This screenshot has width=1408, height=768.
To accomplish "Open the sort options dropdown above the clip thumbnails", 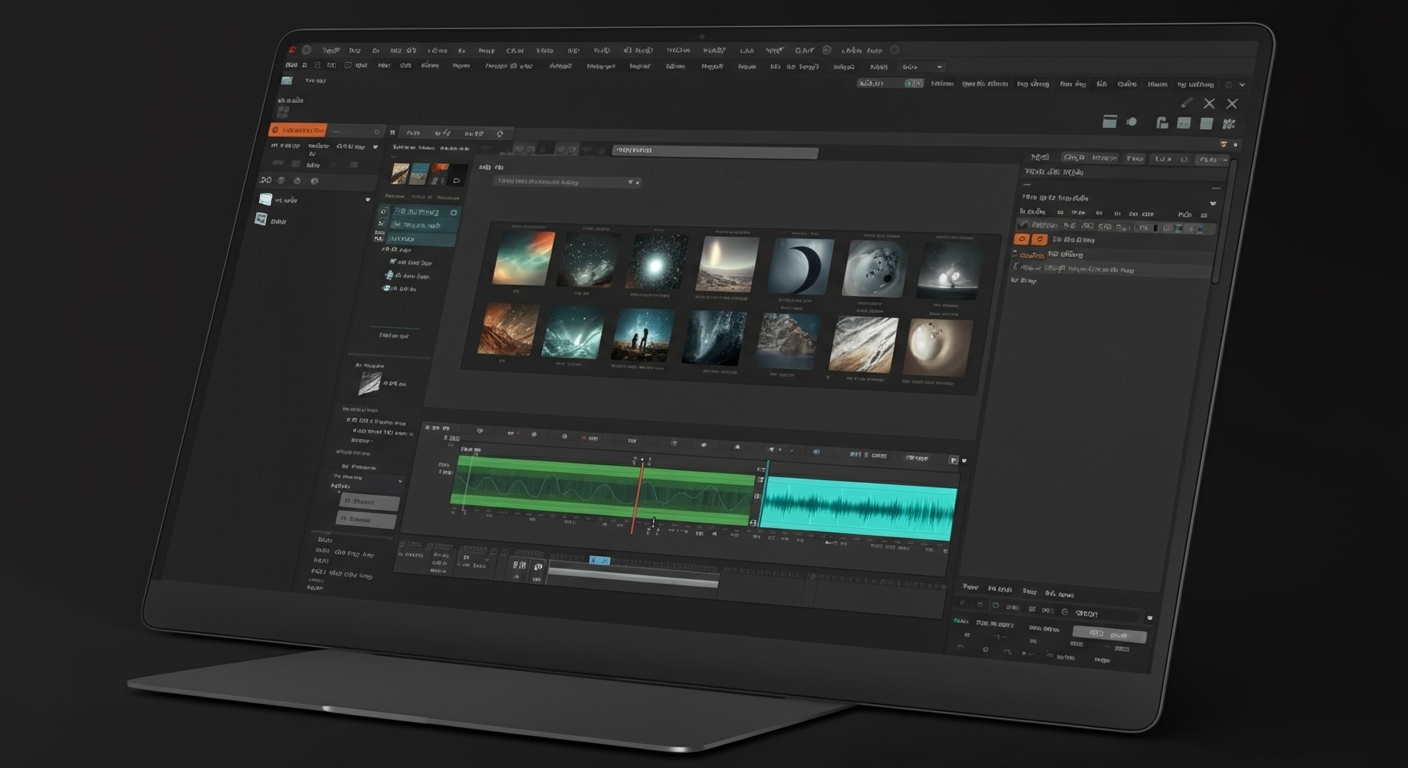I will tap(628, 182).
